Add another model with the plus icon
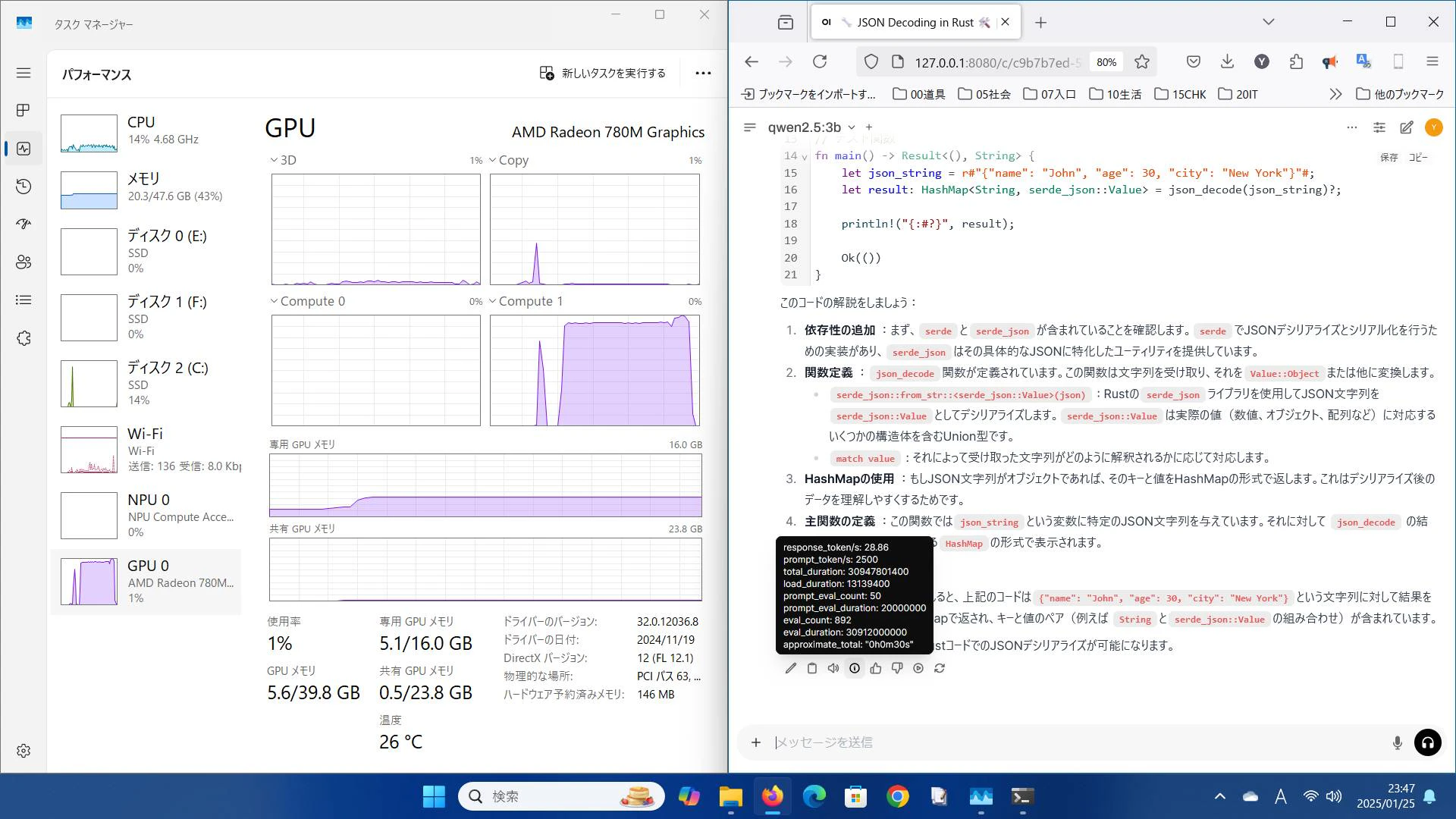Viewport: 1456px width, 819px height. [869, 127]
